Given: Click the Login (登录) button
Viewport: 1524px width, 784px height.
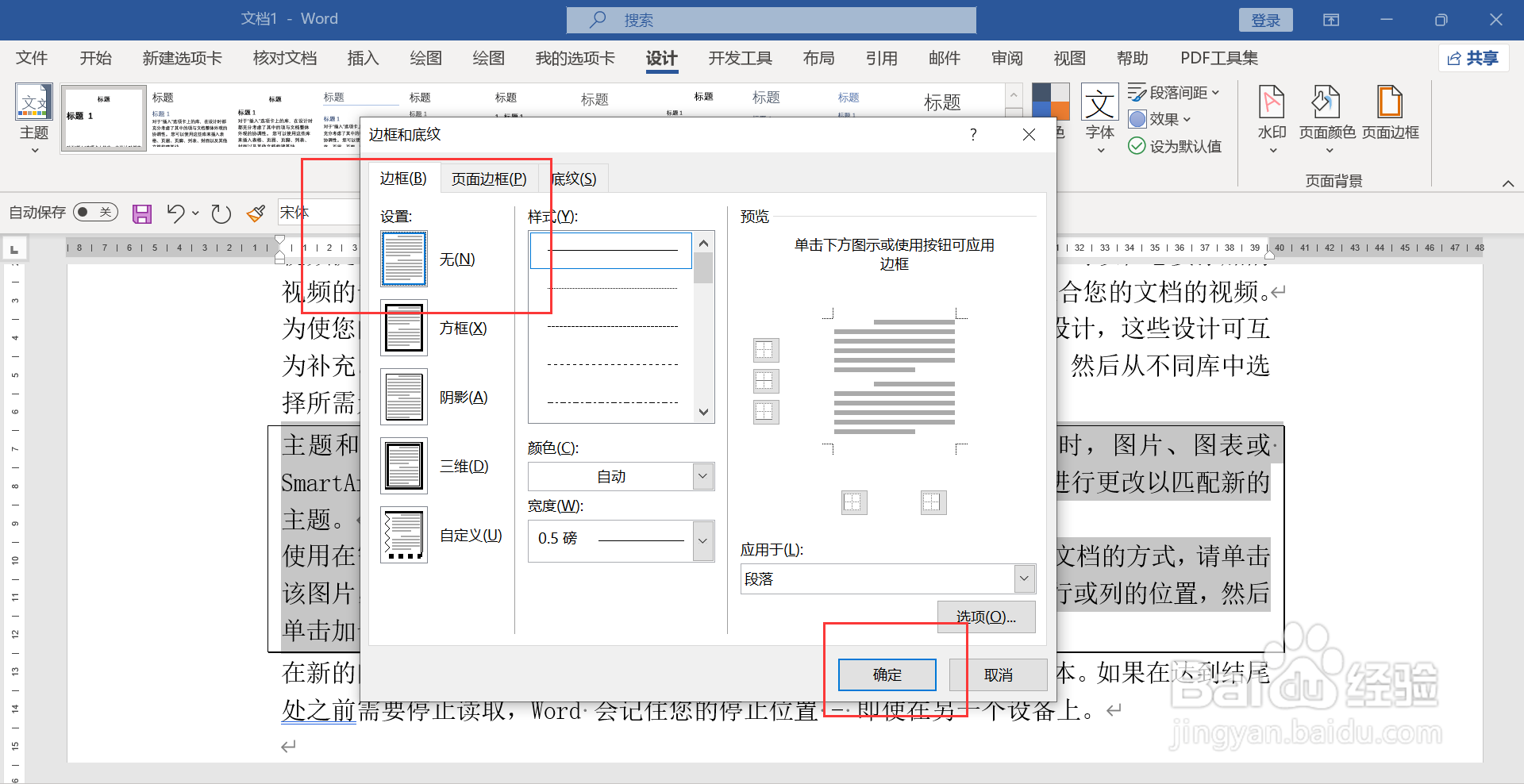Looking at the screenshot, I should 1265,21.
